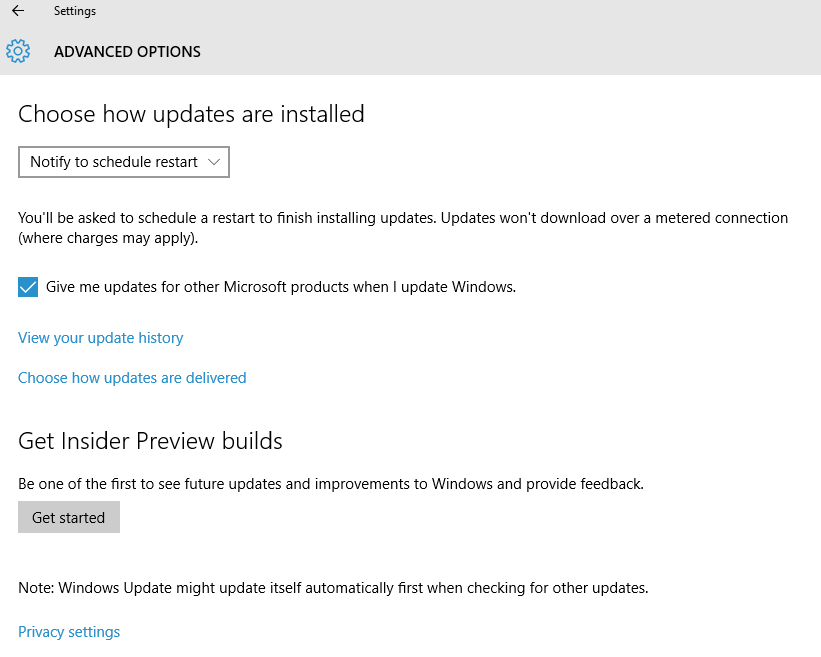Click the 'Give me updates for other Microsoft products' label
The width and height of the screenshot is (821, 657).
click(x=281, y=287)
